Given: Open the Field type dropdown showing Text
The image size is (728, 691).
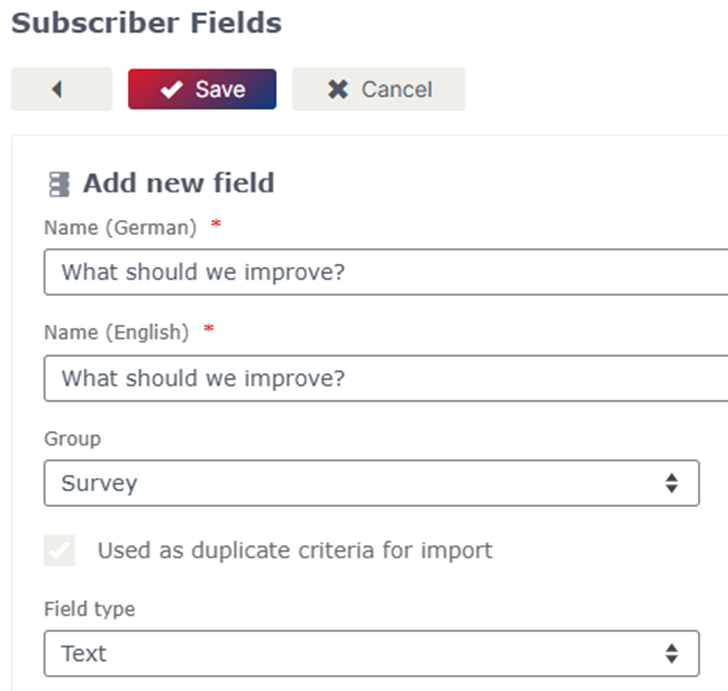Looking at the screenshot, I should coord(371,653).
